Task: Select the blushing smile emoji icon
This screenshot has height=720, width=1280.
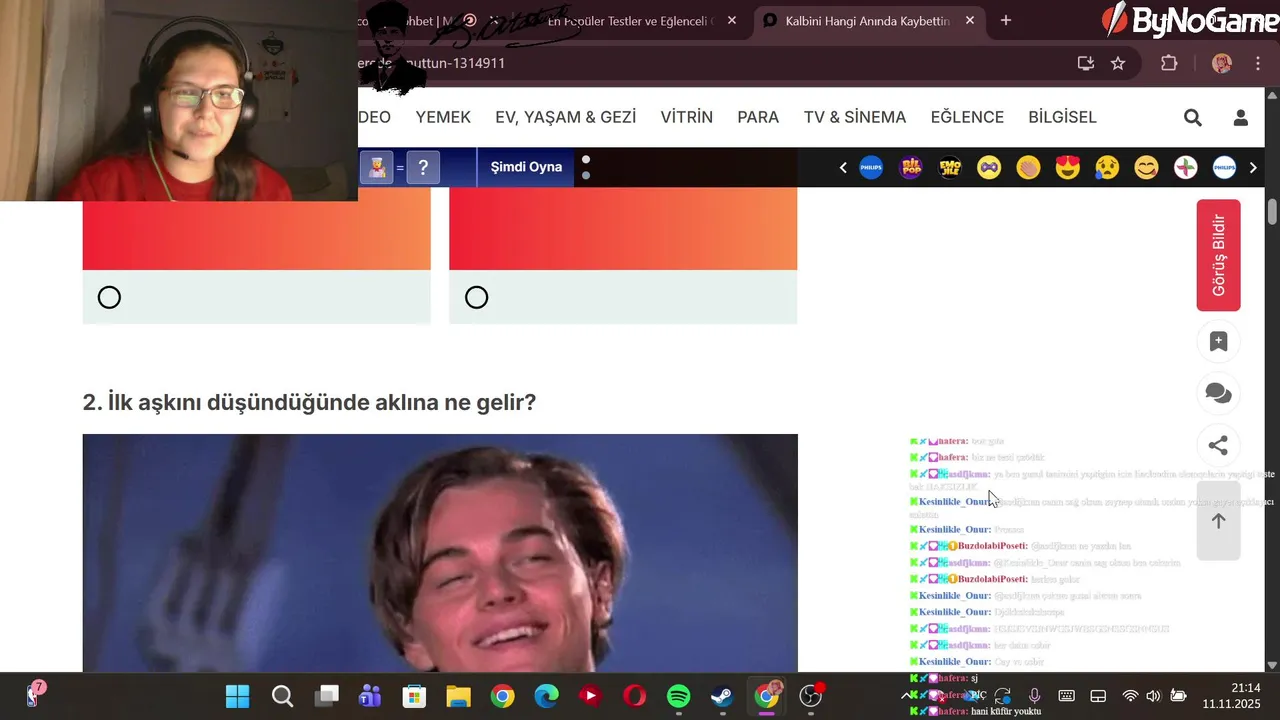Action: click(1146, 167)
